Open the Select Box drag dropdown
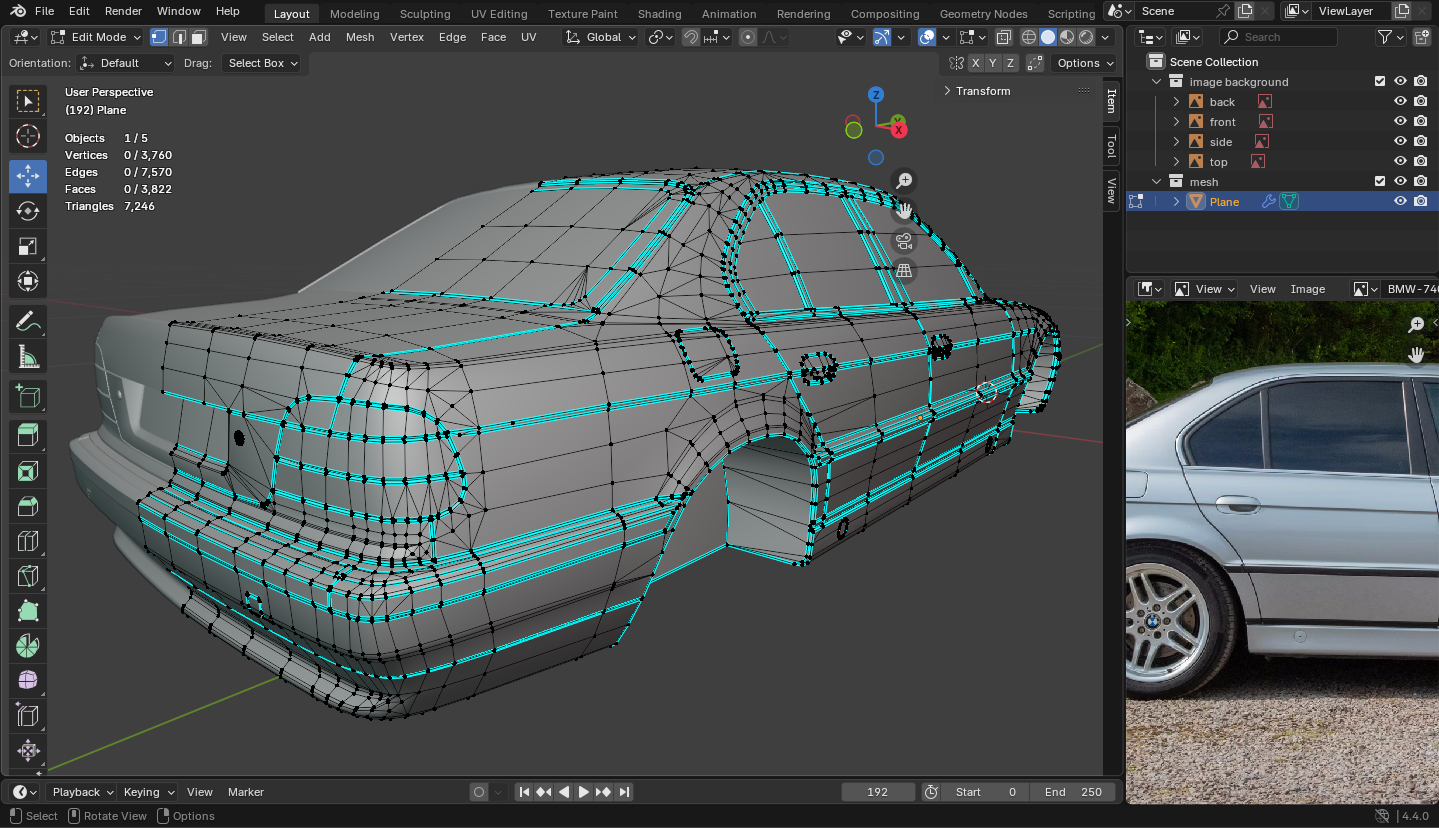The width and height of the screenshot is (1439, 828). (262, 63)
